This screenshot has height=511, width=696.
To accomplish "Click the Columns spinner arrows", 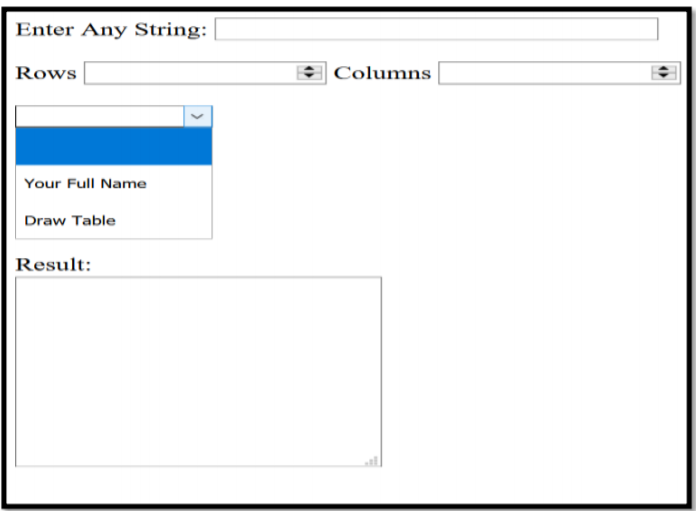I will point(663,72).
